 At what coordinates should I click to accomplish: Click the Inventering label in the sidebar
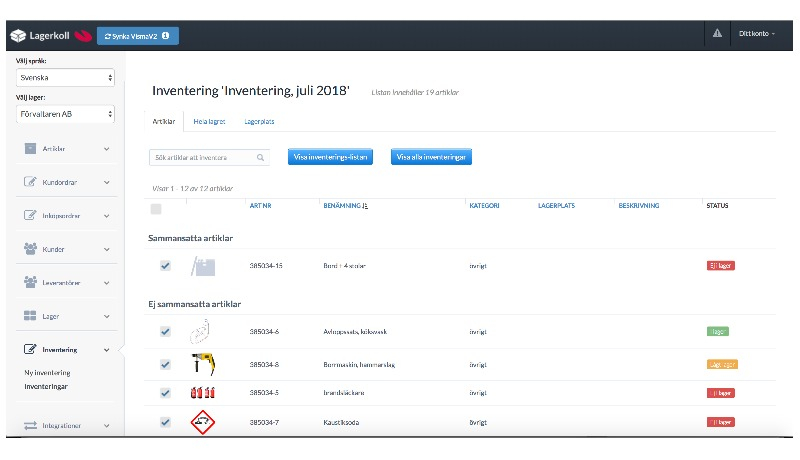(x=60, y=350)
